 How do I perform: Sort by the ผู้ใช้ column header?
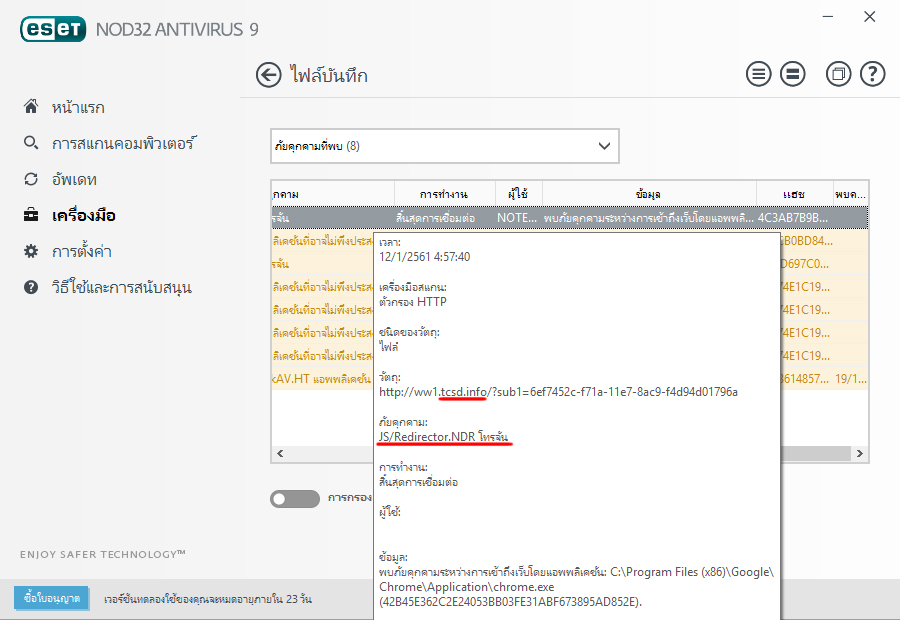(x=518, y=194)
